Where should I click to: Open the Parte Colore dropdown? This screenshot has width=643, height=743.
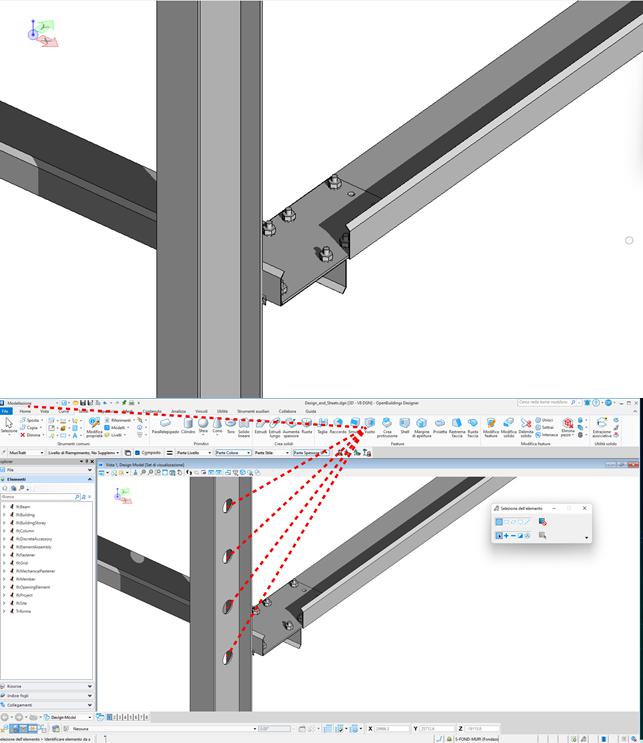tap(232, 453)
